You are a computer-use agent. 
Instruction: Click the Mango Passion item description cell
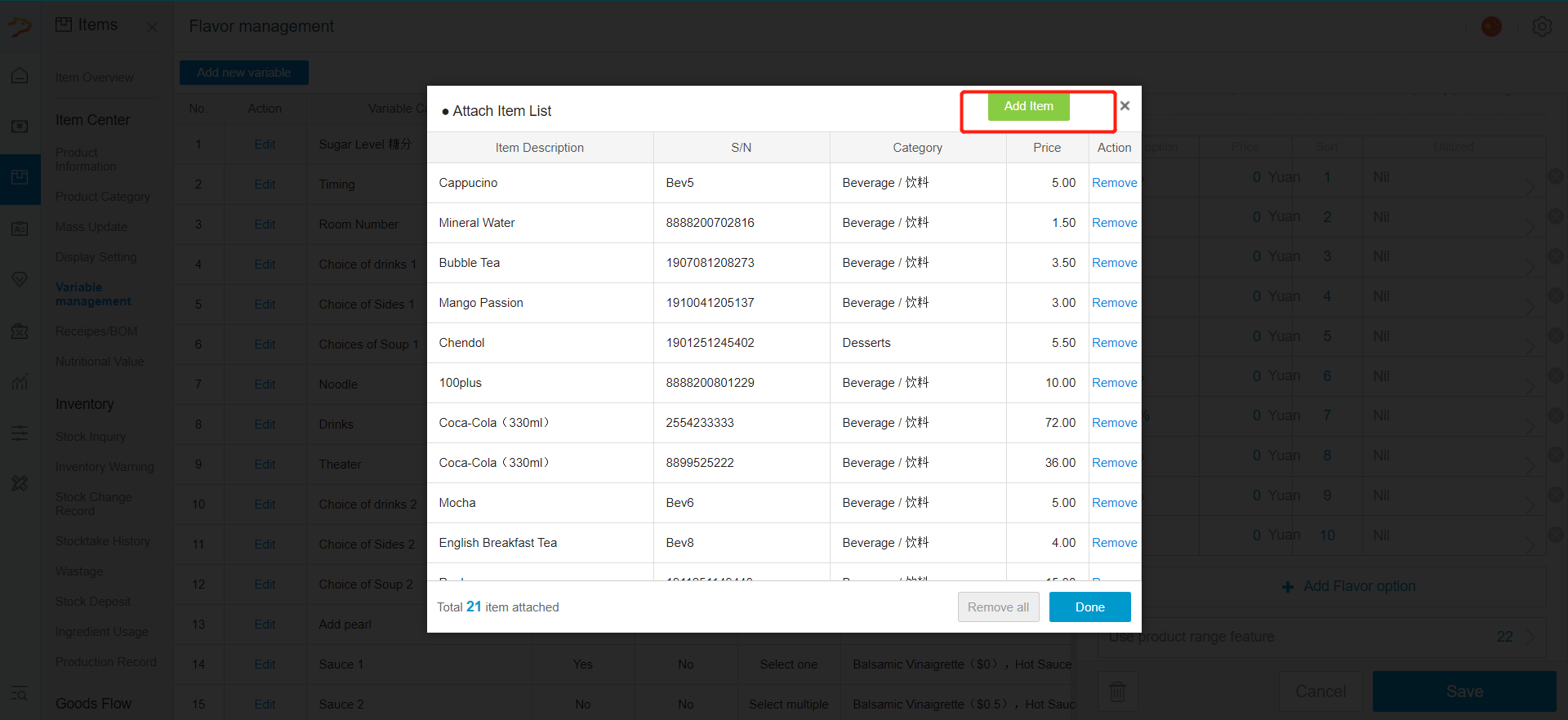pos(540,303)
